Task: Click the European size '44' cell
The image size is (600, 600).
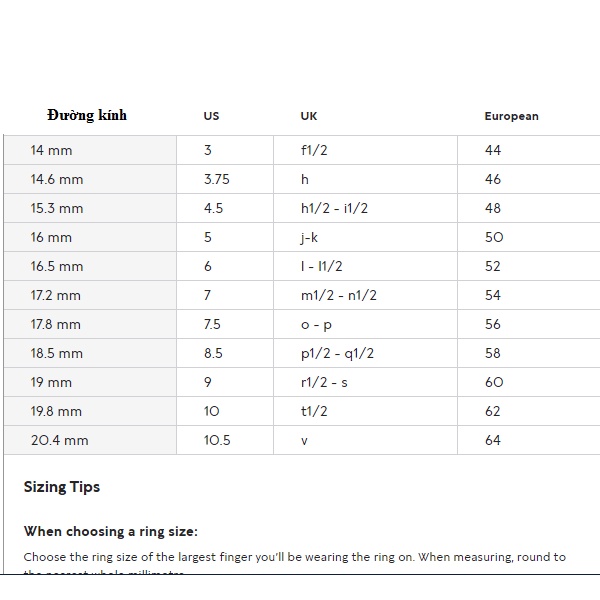Action: point(492,150)
